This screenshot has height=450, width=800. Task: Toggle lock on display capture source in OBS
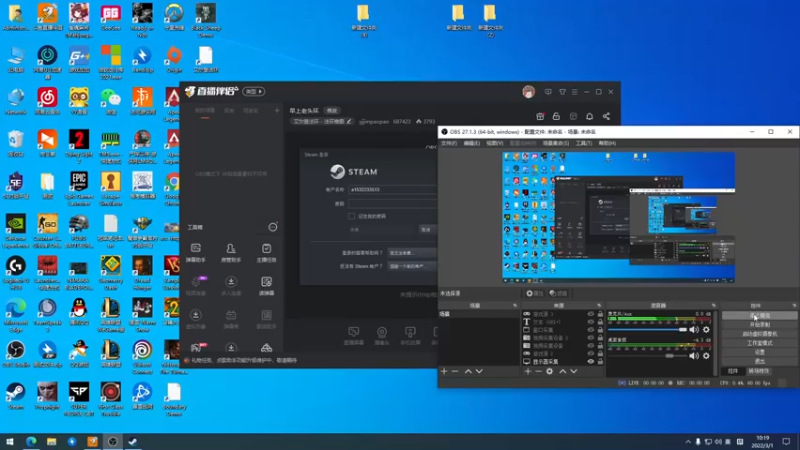click(601, 362)
